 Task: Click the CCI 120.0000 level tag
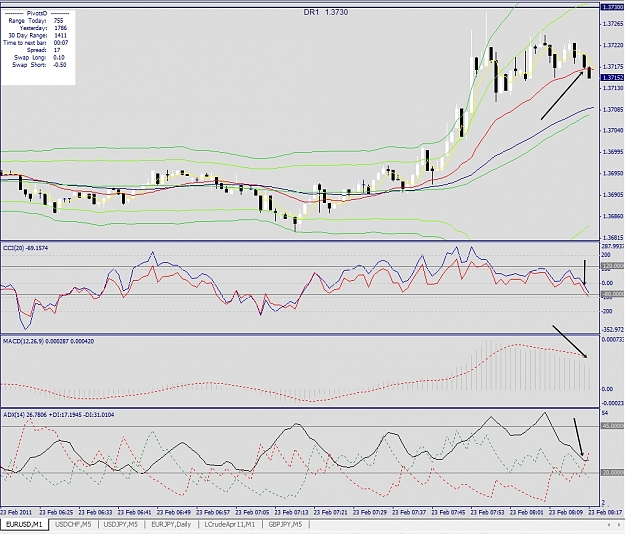coord(613,265)
